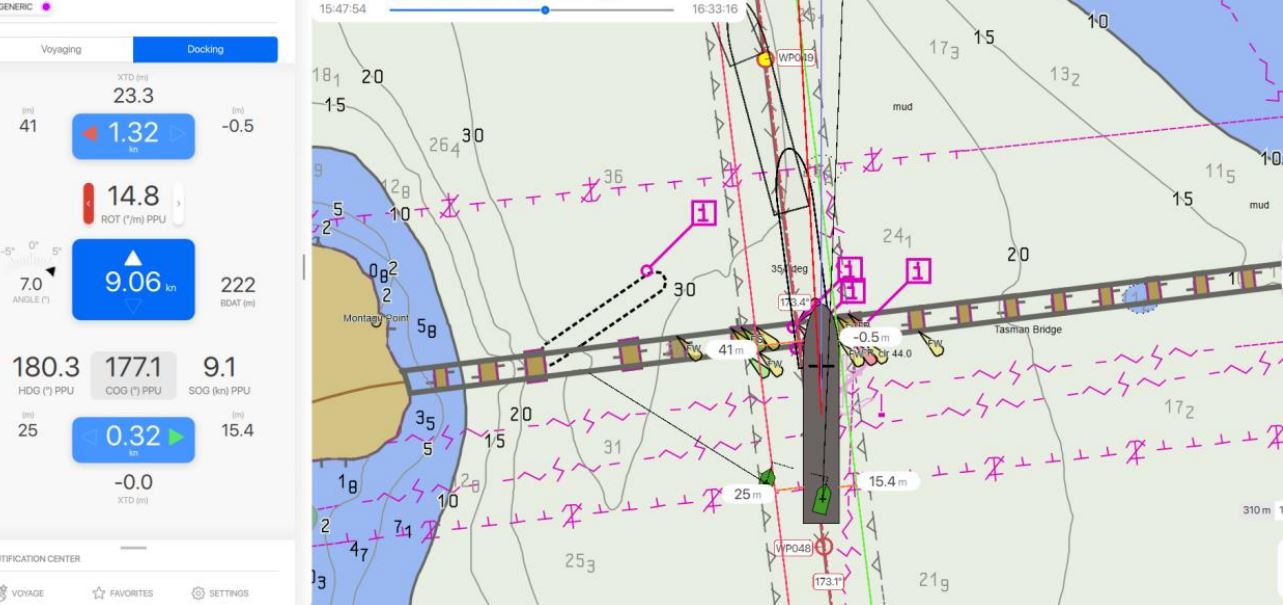
Task: Toggle the GENERIC status indicator dot
Action: [x=44, y=5]
